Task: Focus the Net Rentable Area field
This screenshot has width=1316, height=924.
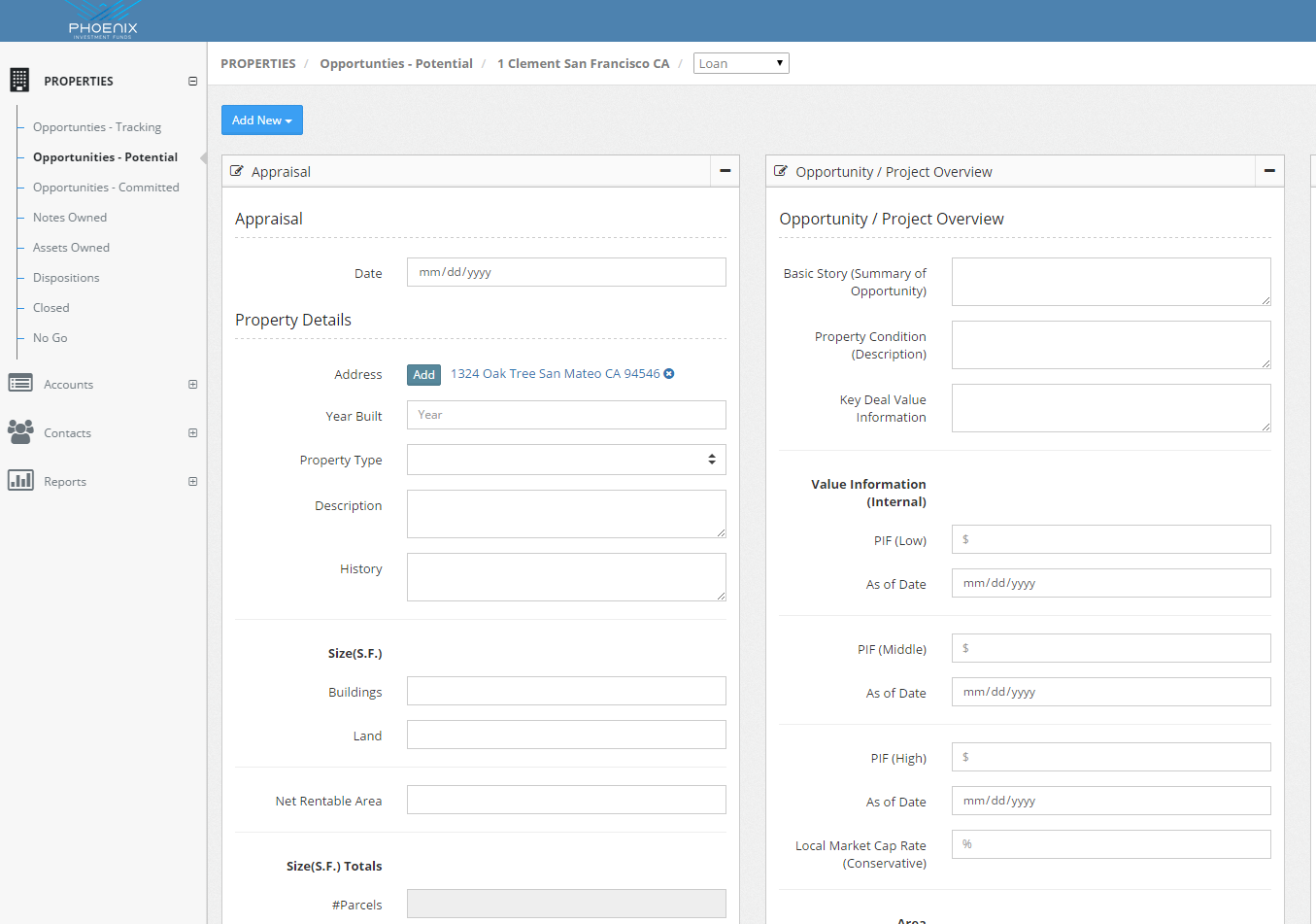Action: pyautogui.click(x=566, y=800)
